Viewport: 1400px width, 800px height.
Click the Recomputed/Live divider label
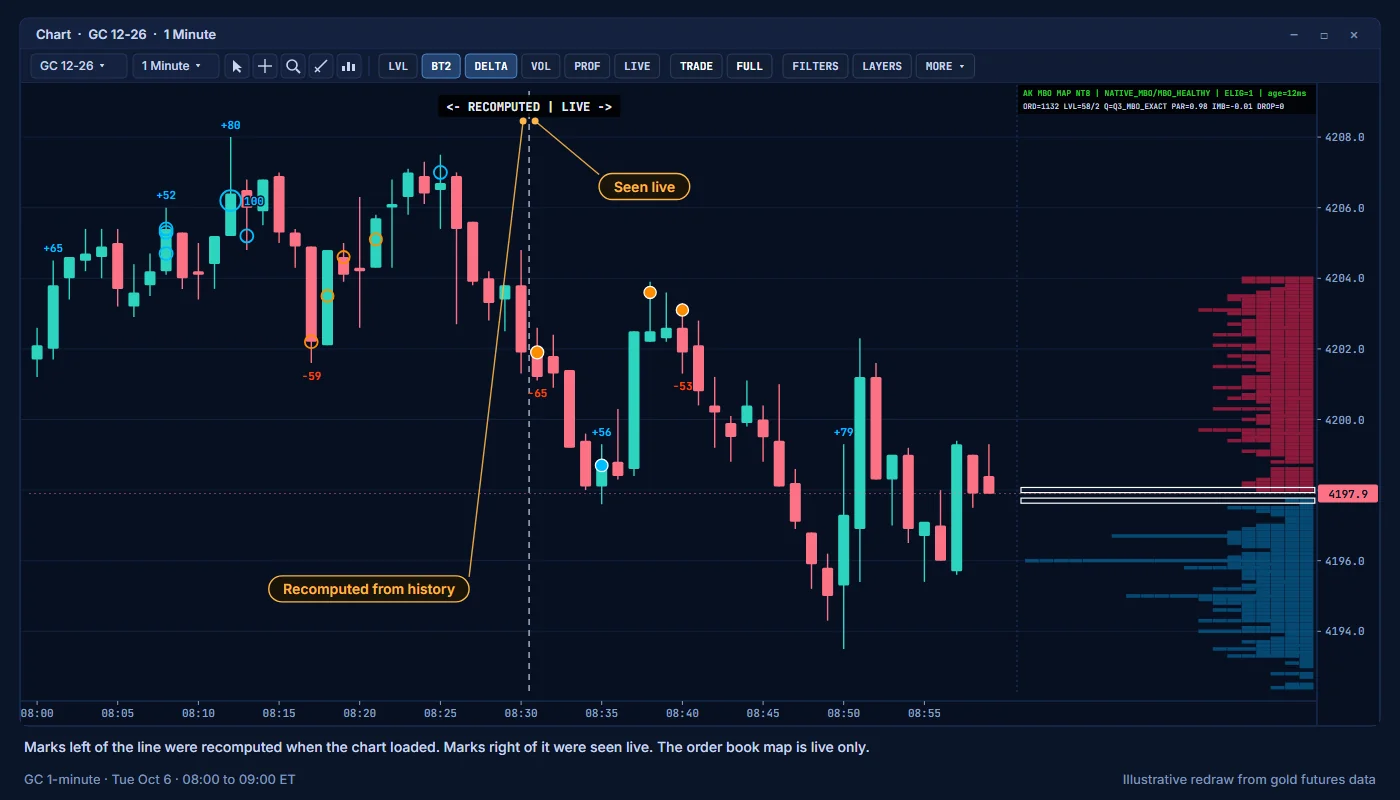(529, 106)
